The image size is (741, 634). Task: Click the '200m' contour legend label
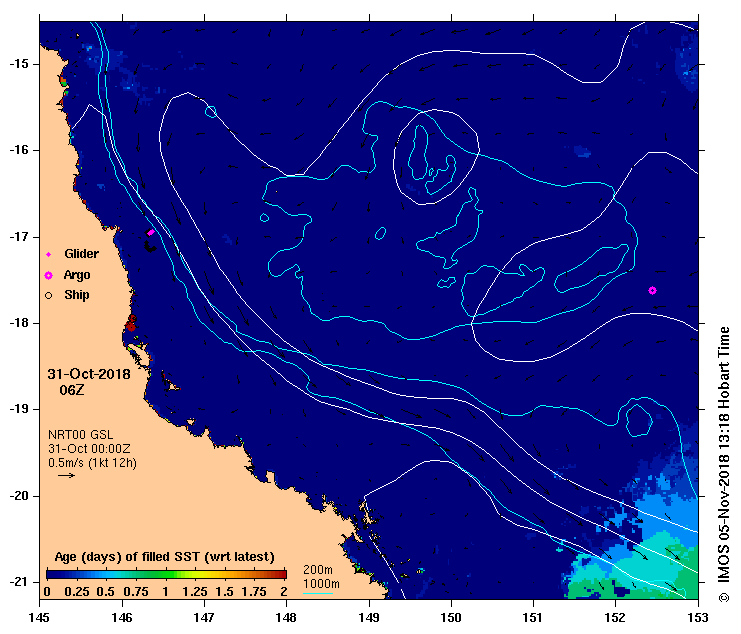[318, 570]
